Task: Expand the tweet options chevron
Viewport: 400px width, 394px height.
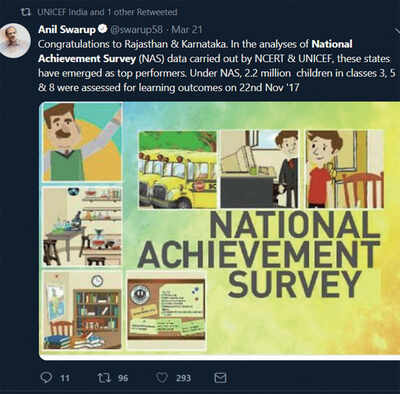Action: [x=397, y=31]
